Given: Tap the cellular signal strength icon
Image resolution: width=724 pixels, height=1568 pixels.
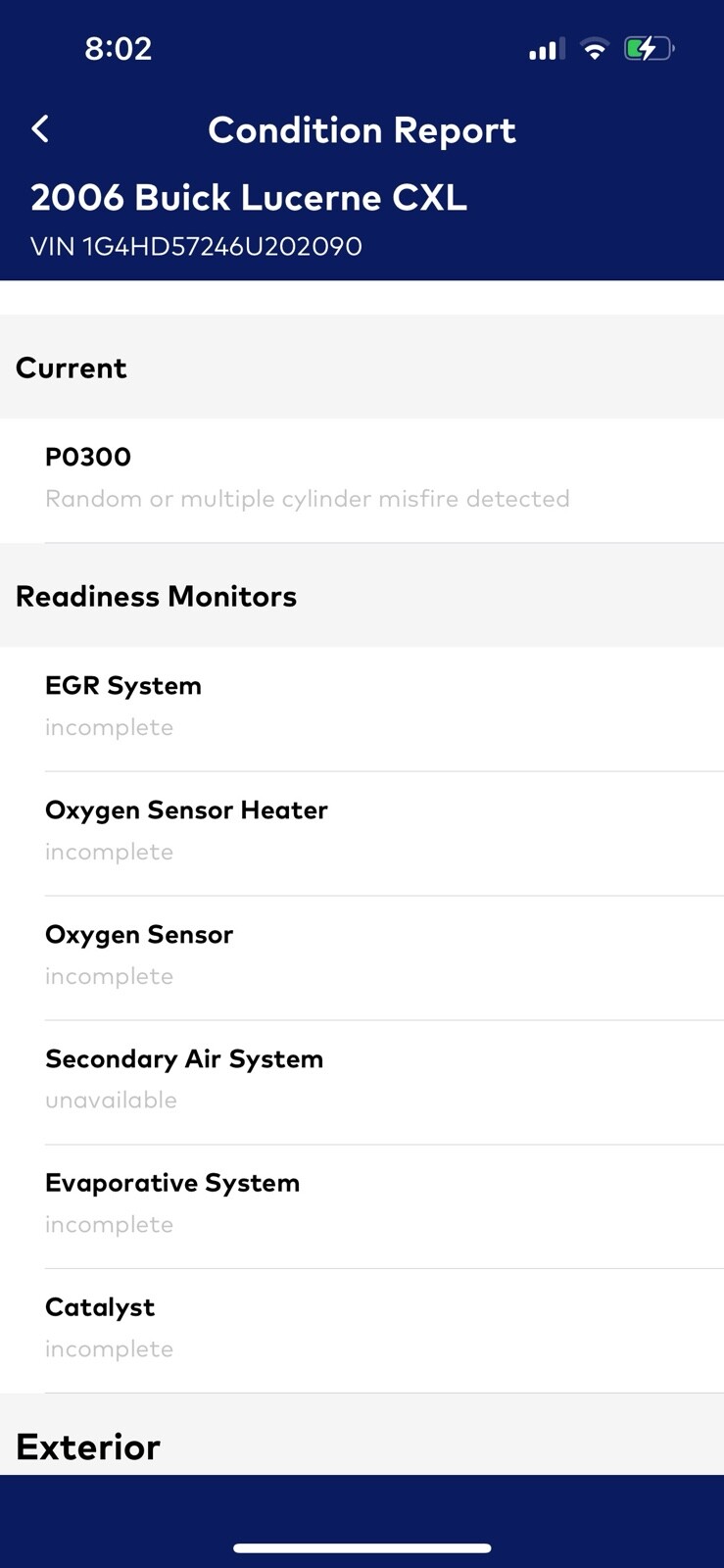Looking at the screenshot, I should [x=545, y=49].
